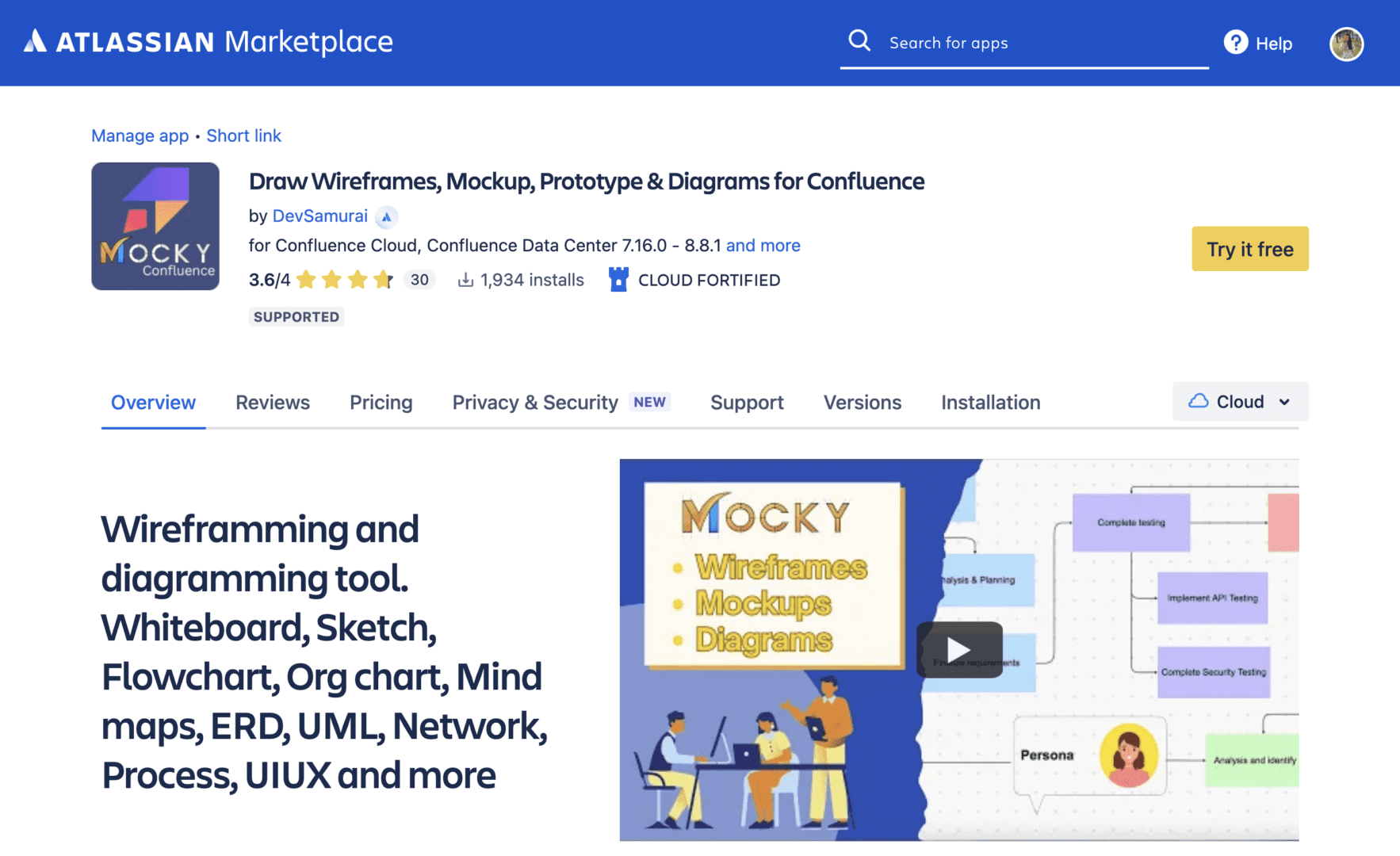
Task: Click the Try it free button
Action: 1250,248
